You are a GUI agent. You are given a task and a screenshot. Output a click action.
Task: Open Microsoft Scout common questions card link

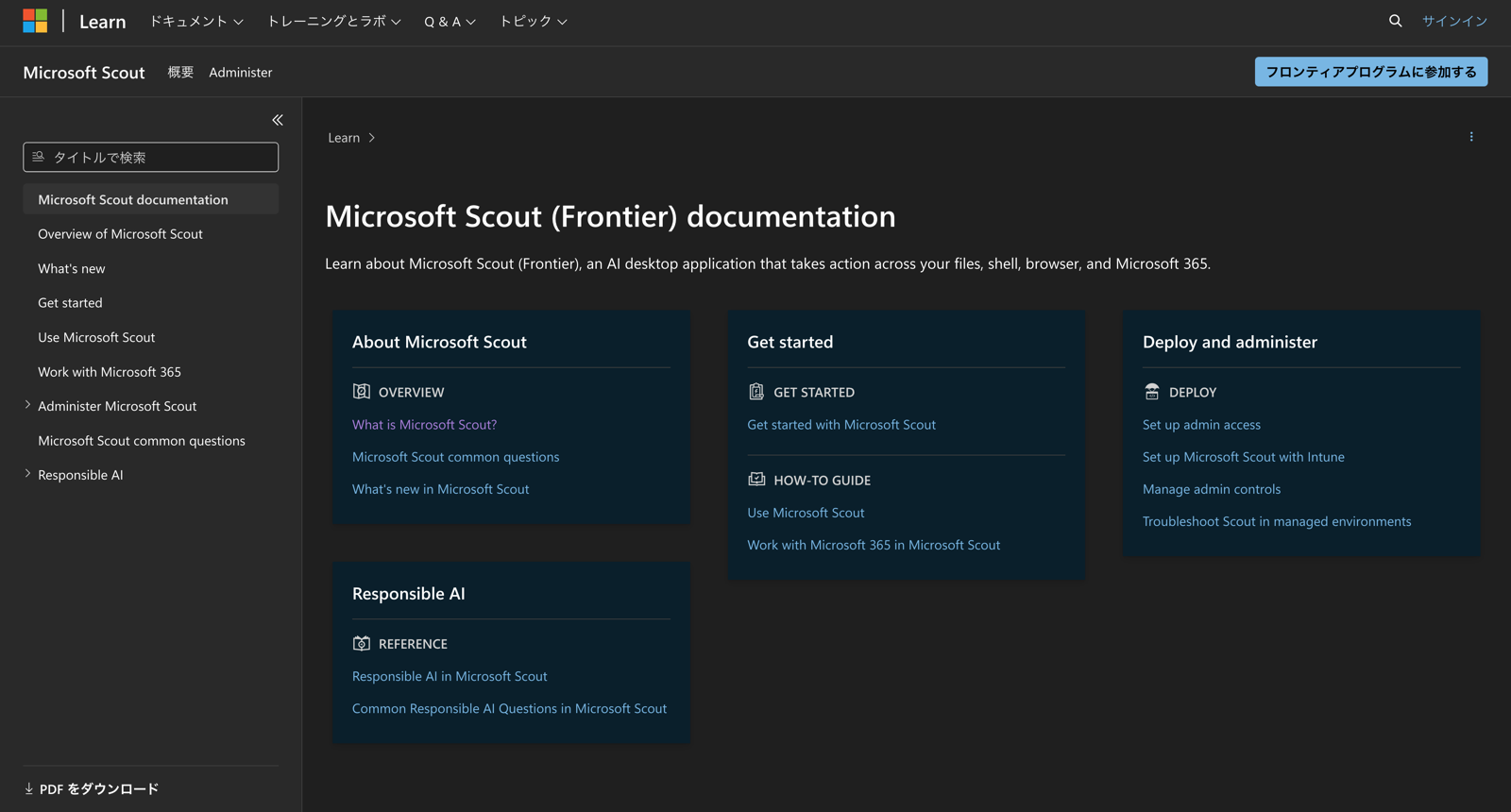[455, 457]
